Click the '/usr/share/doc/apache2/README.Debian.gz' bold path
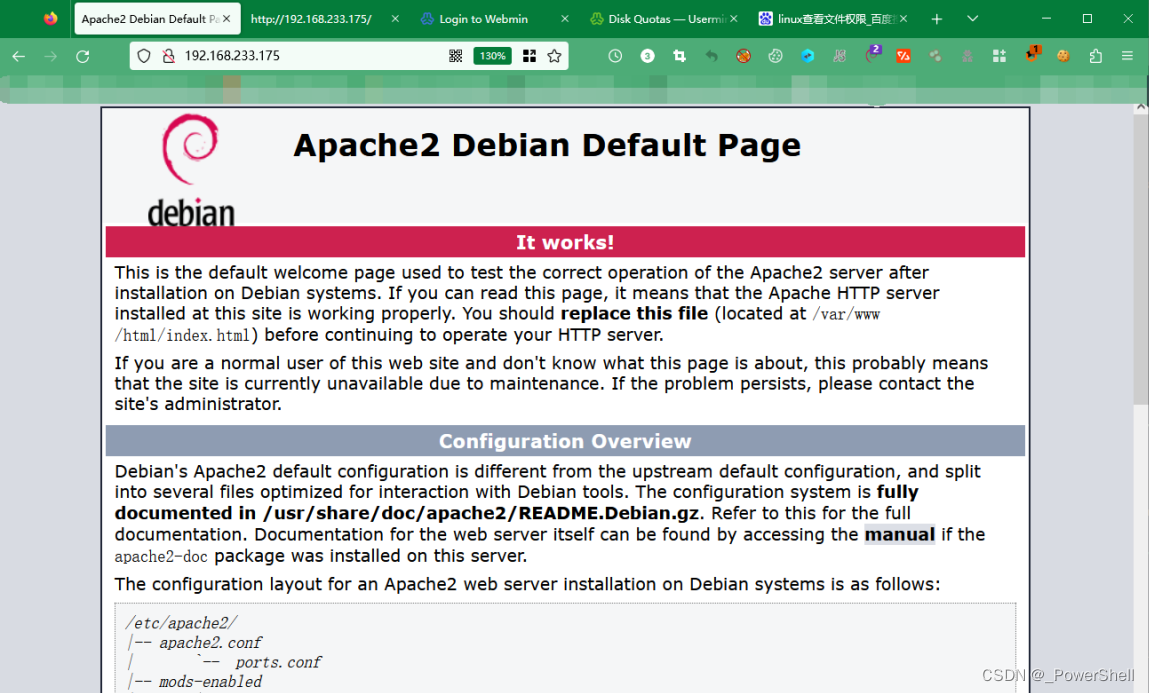The width and height of the screenshot is (1149, 693). (x=481, y=513)
